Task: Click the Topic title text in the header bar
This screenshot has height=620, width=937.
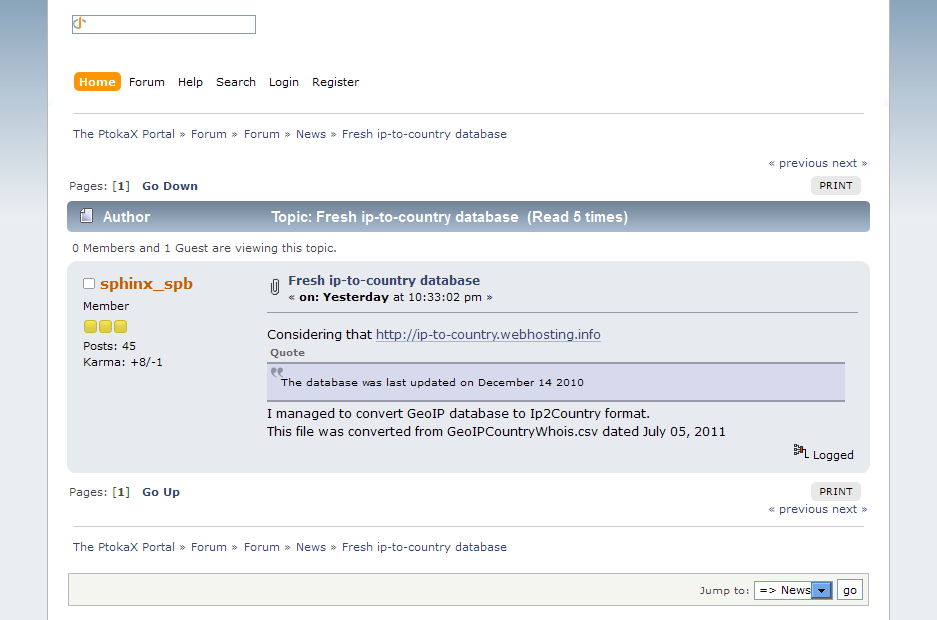Action: point(449,217)
